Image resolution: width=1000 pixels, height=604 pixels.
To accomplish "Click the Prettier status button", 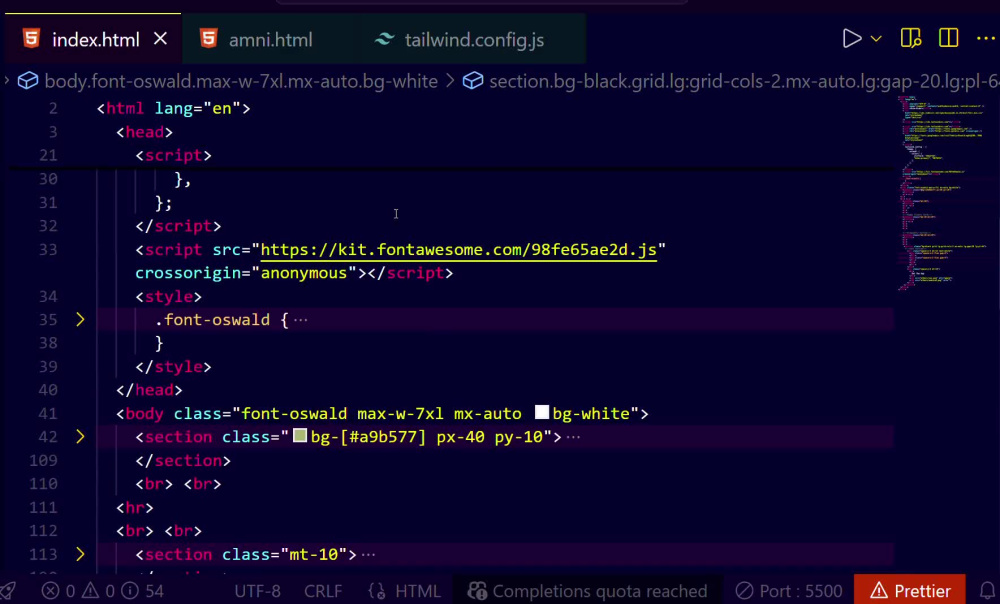I will coord(911,591).
